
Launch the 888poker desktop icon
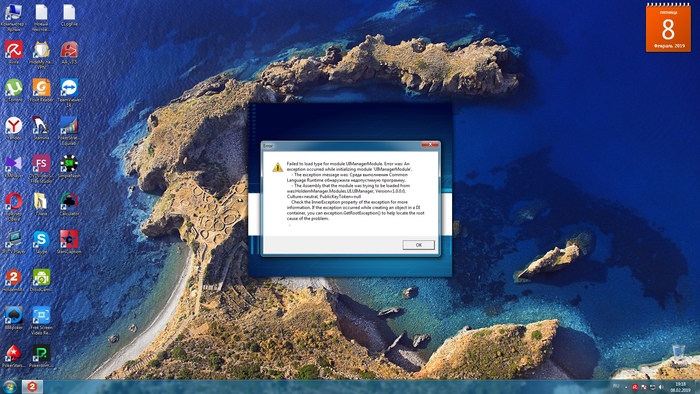(x=13, y=318)
